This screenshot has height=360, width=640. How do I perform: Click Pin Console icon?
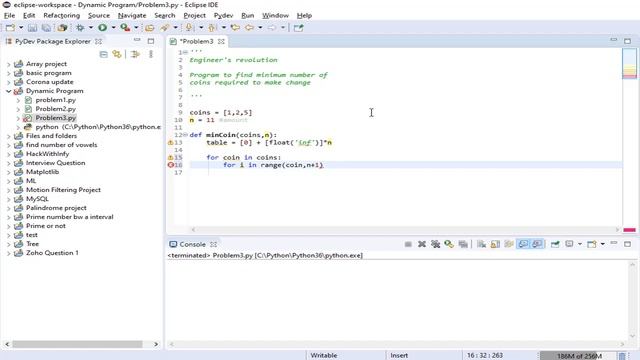point(555,244)
